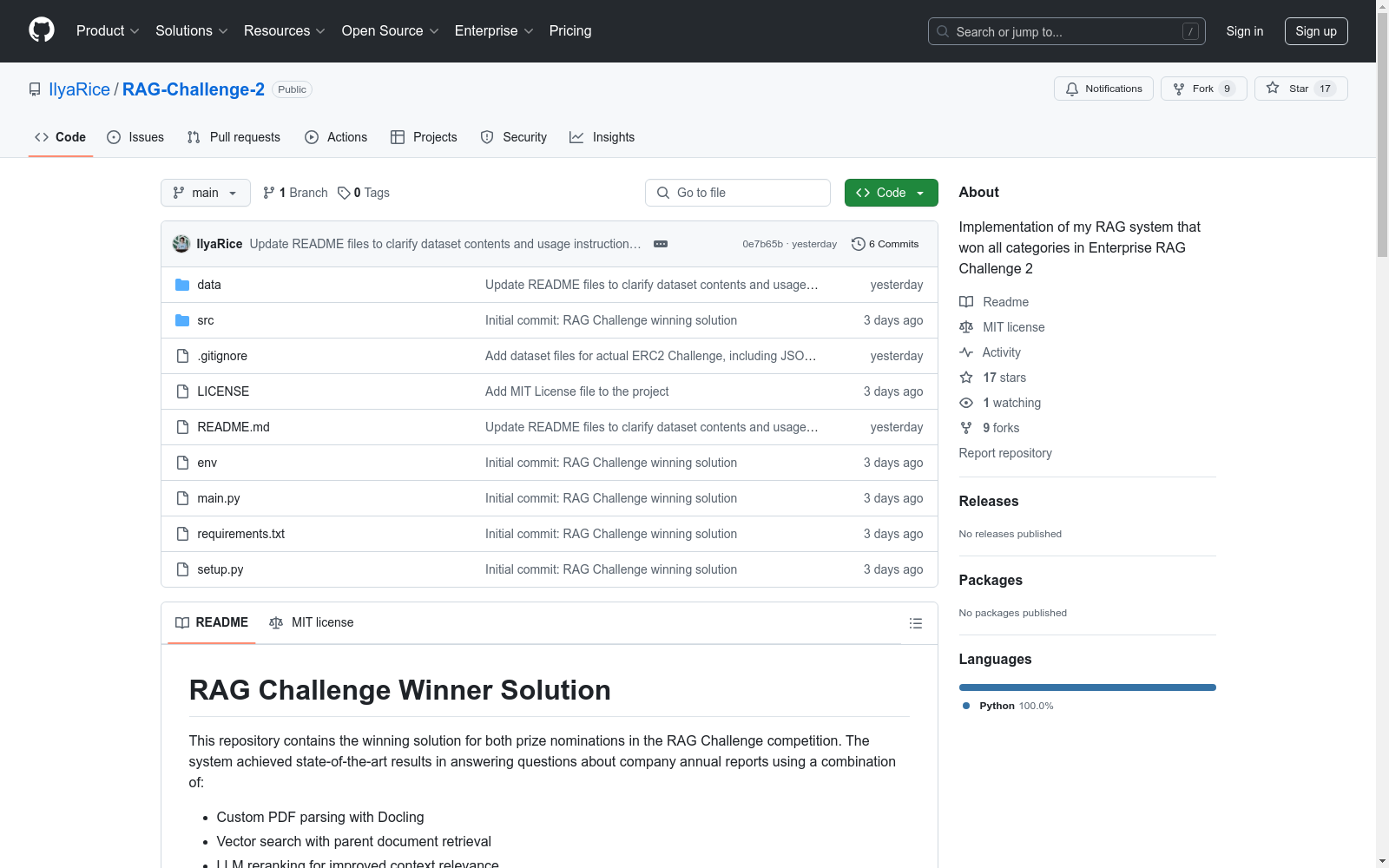Click the pulse icon beside Activity
The image size is (1389, 868).
point(966,352)
